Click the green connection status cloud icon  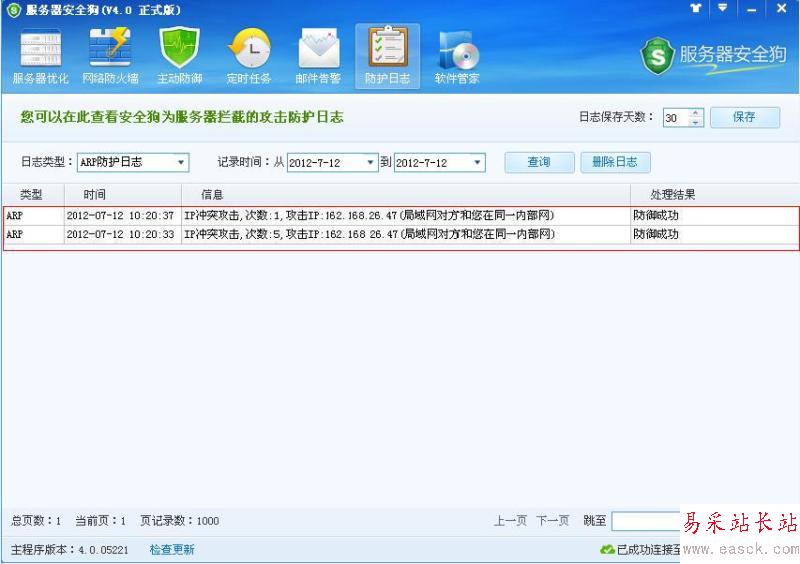[x=607, y=549]
